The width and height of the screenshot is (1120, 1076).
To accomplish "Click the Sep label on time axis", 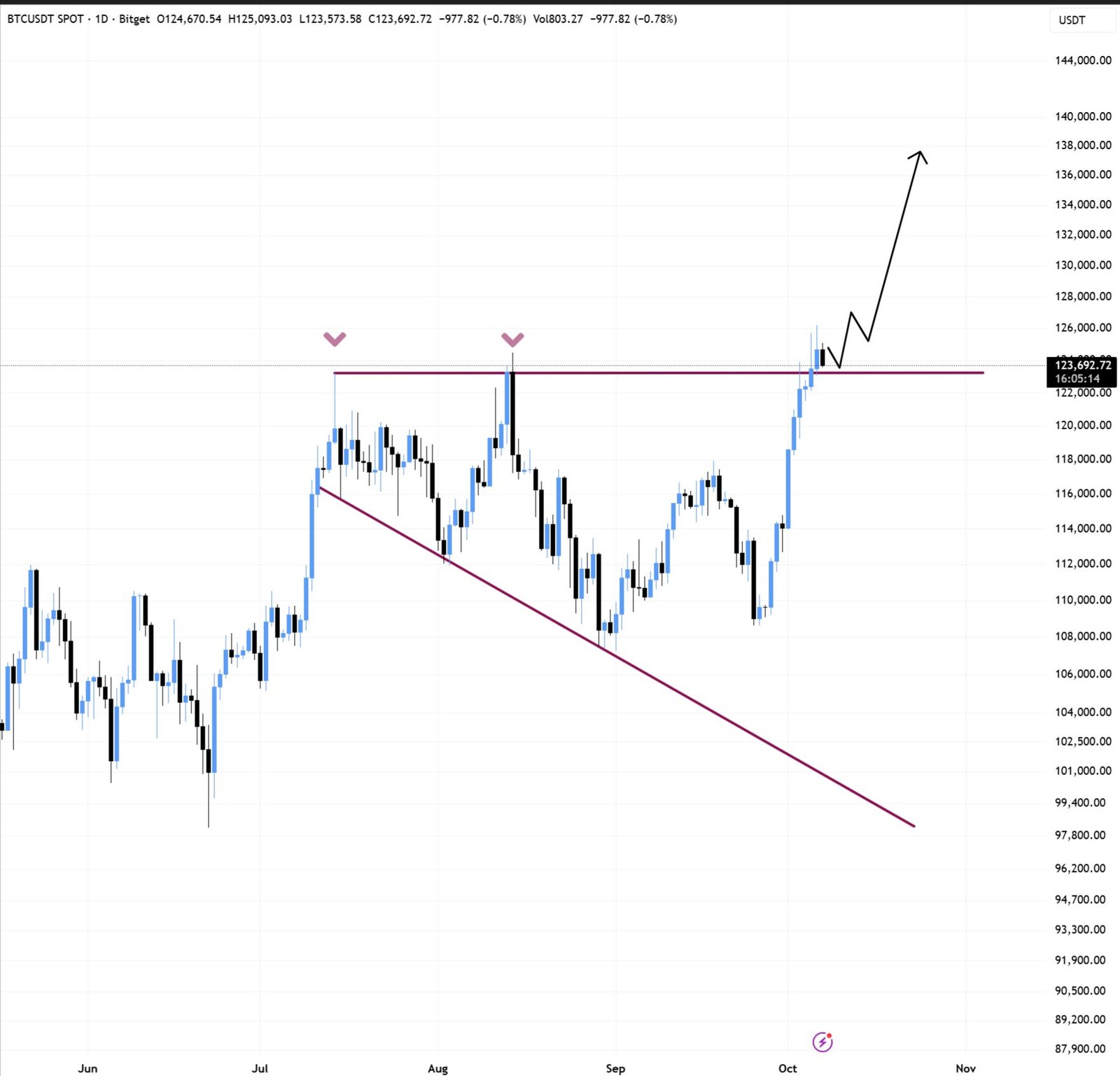I will 615,1068.
